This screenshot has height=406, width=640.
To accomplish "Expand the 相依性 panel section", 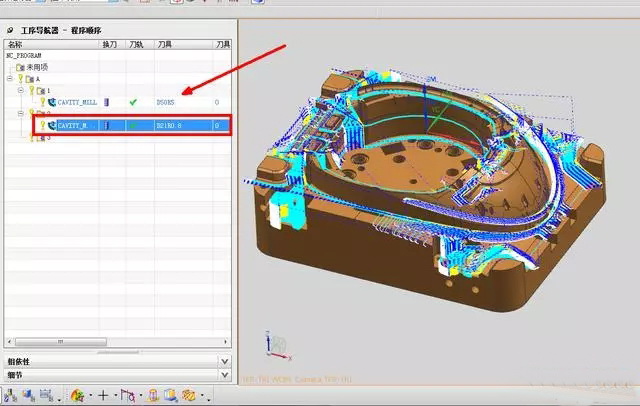I will pyautogui.click(x=224, y=361).
